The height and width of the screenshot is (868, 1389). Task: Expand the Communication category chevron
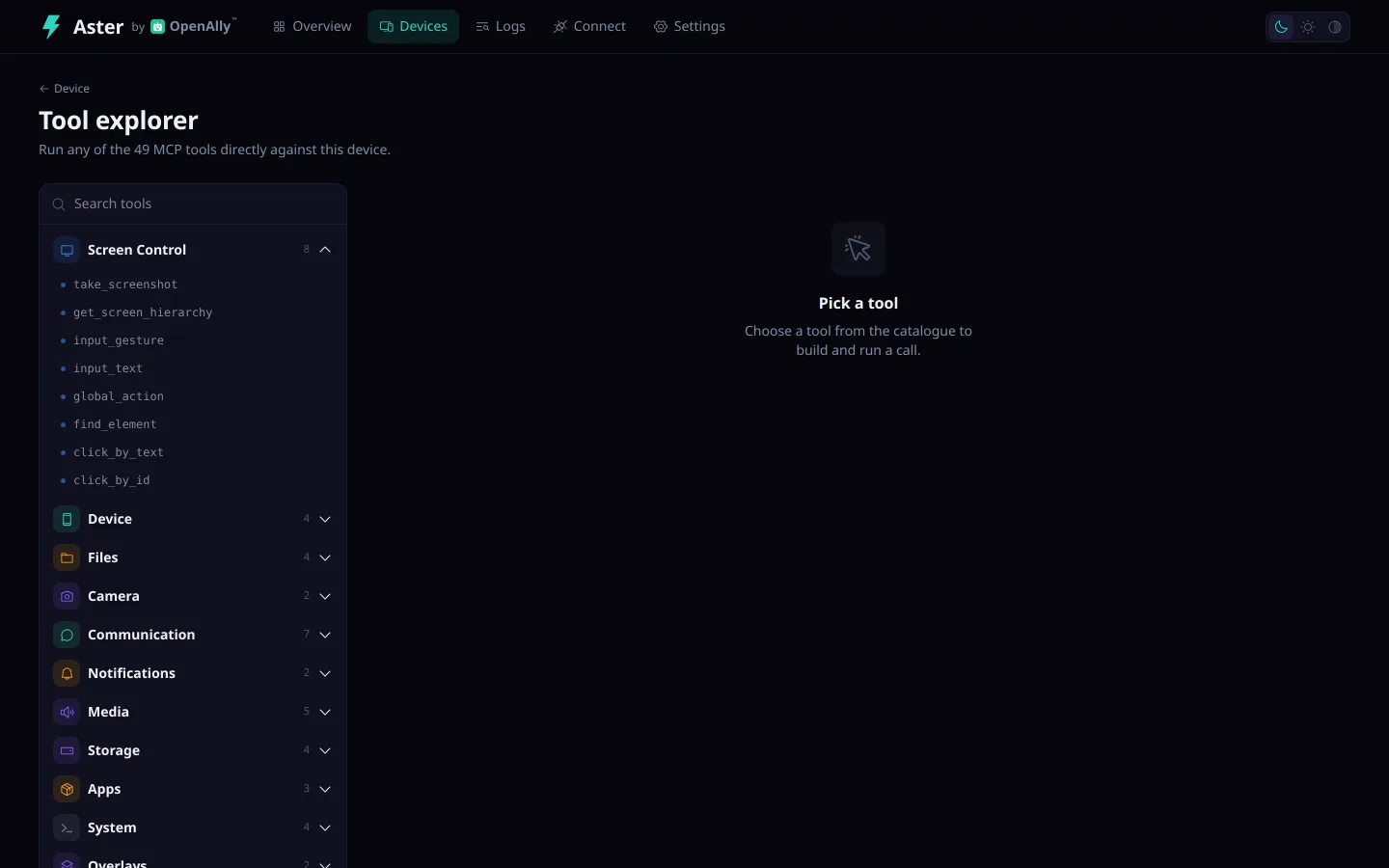pos(325,635)
